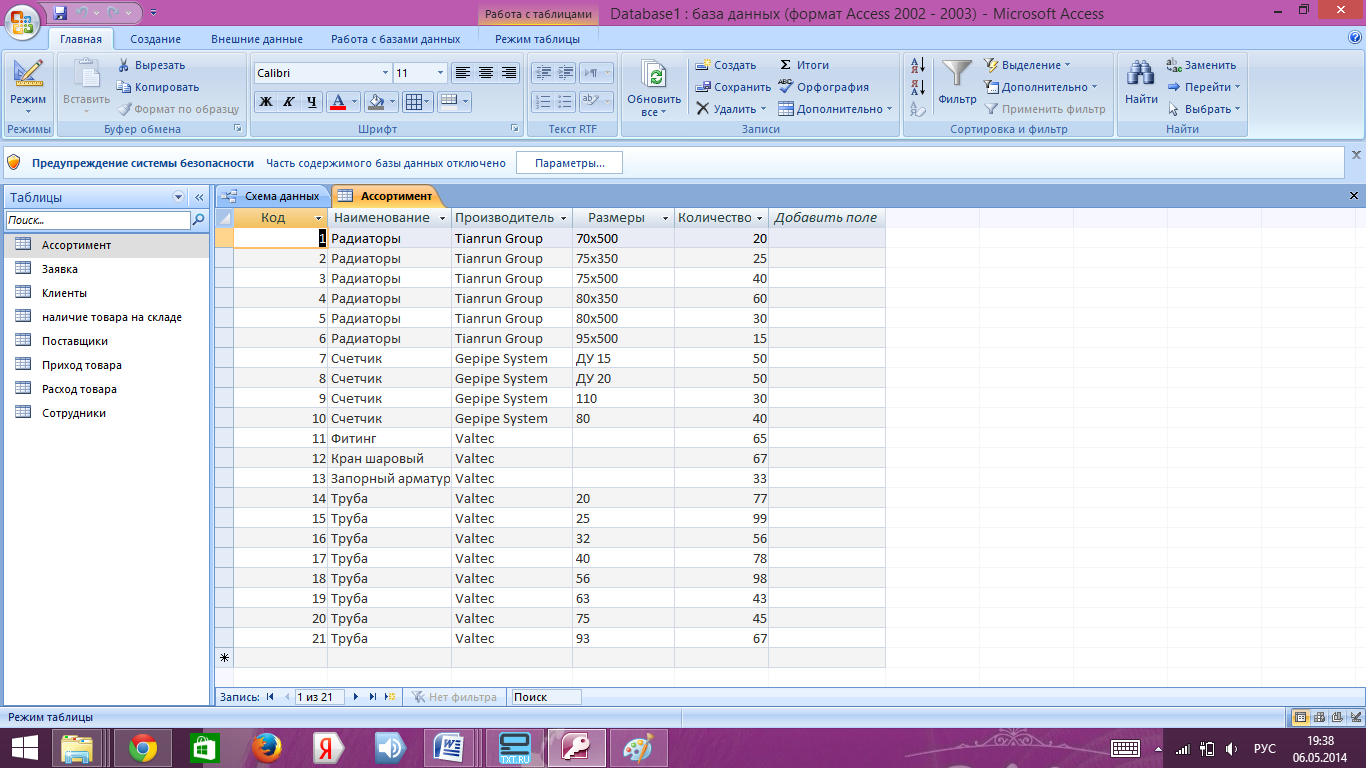The width and height of the screenshot is (1366, 768).
Task: Click Добавить поле column header
Action: tap(826, 217)
